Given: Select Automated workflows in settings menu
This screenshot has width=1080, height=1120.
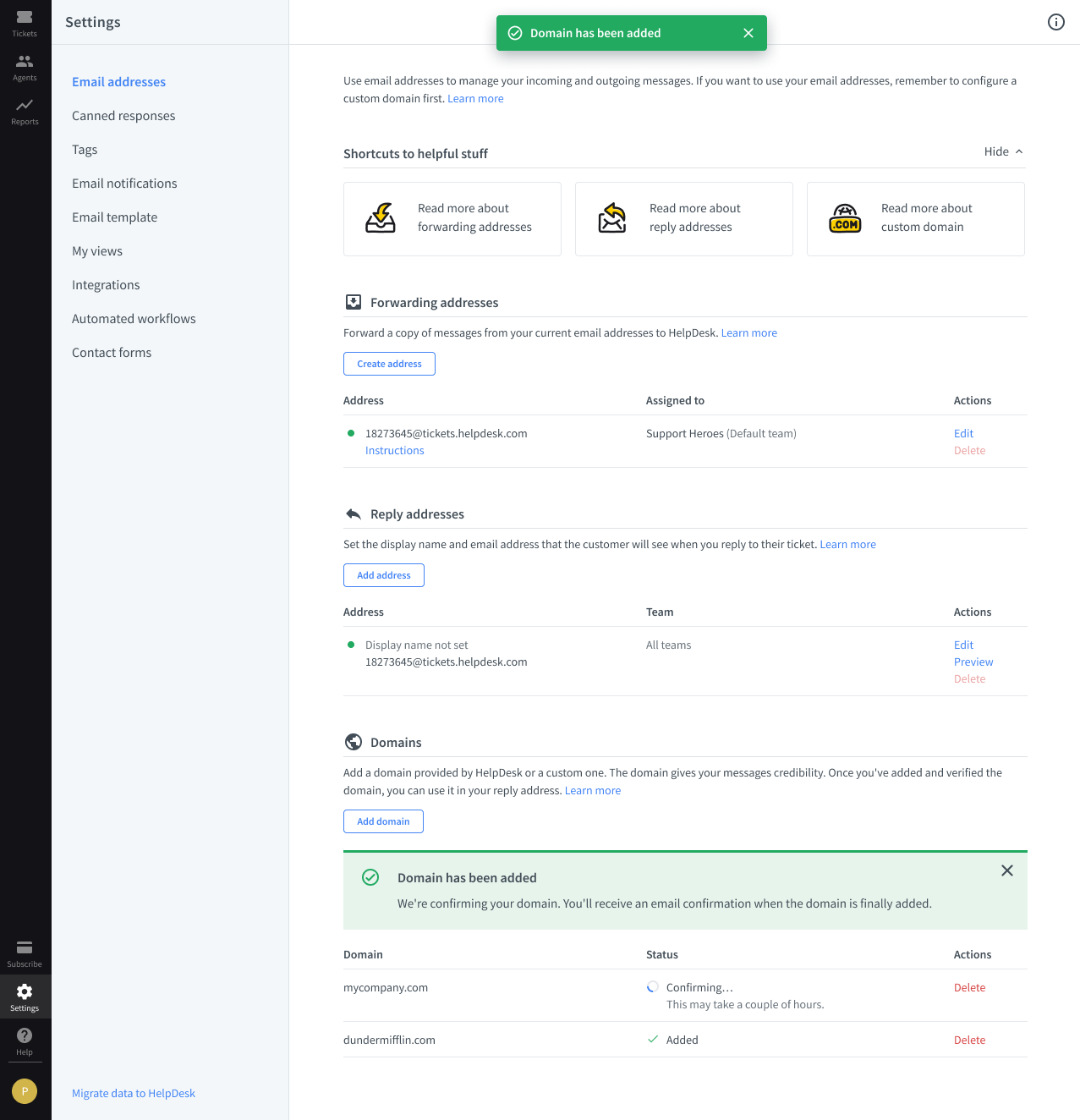Looking at the screenshot, I should pos(134,319).
